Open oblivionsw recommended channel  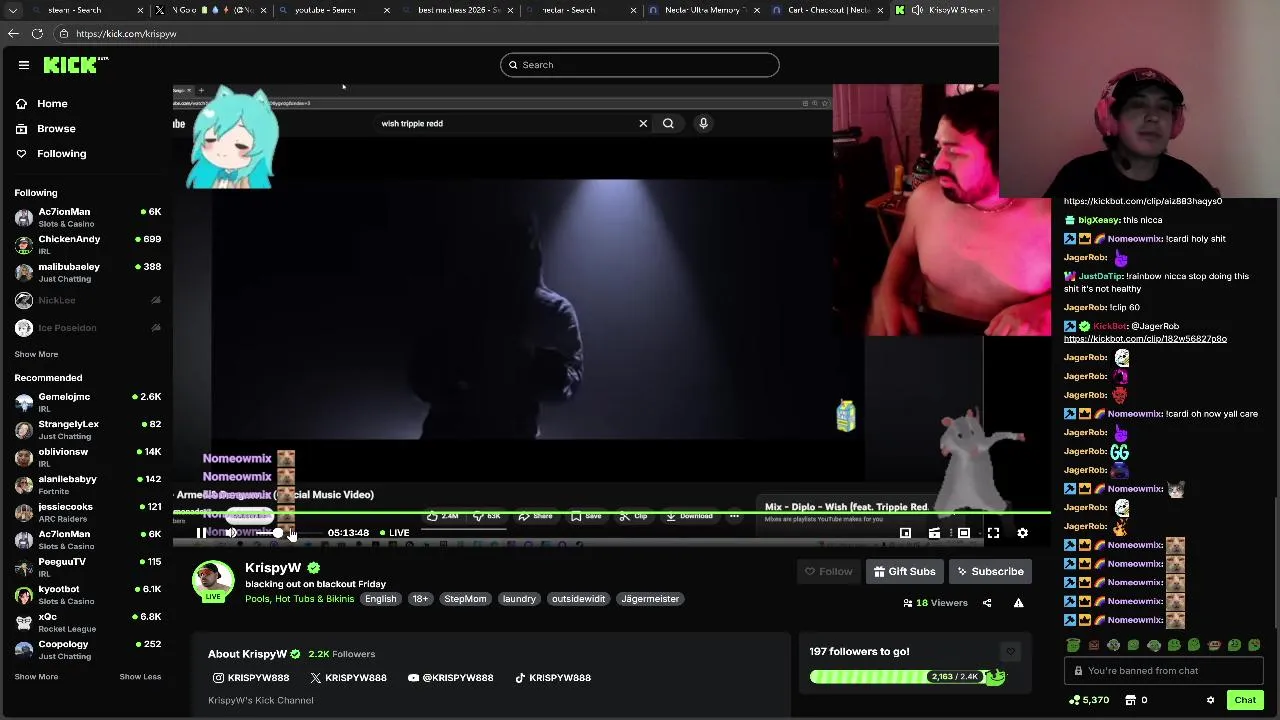click(x=88, y=457)
